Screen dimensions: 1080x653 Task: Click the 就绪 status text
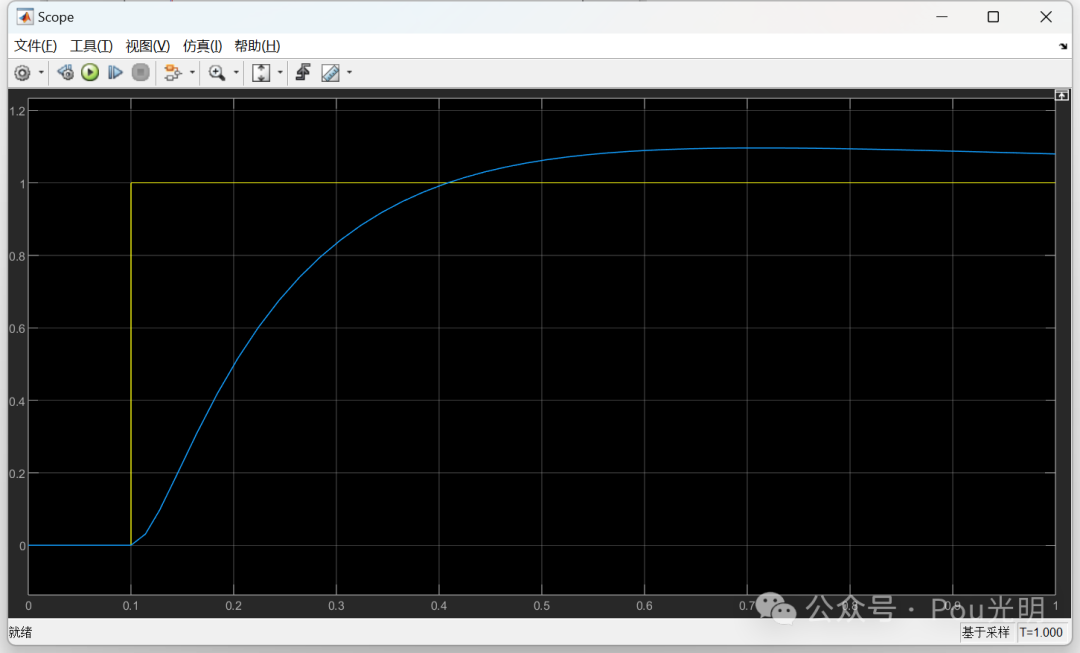21,632
